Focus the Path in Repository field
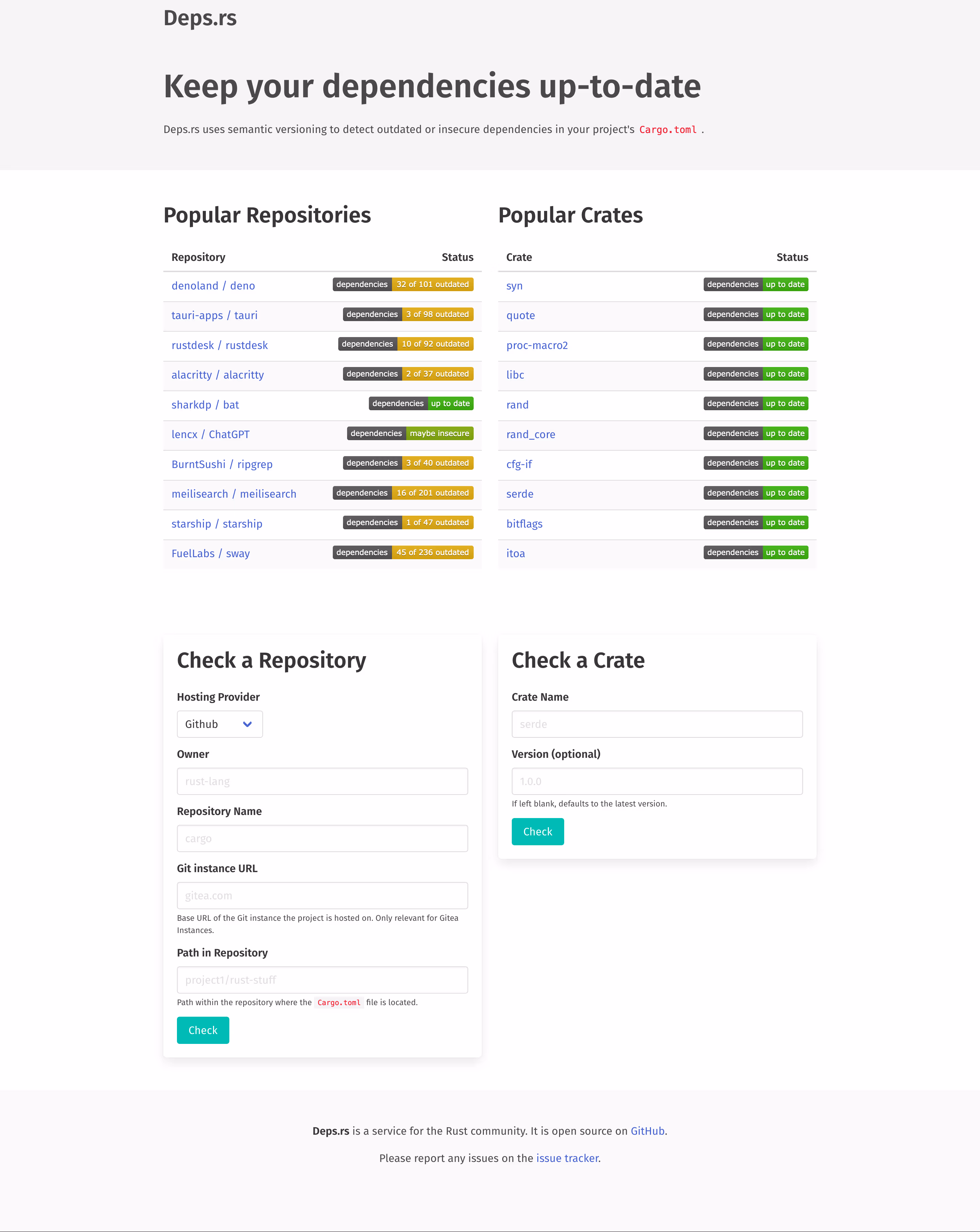980x1232 pixels. pyautogui.click(x=323, y=980)
